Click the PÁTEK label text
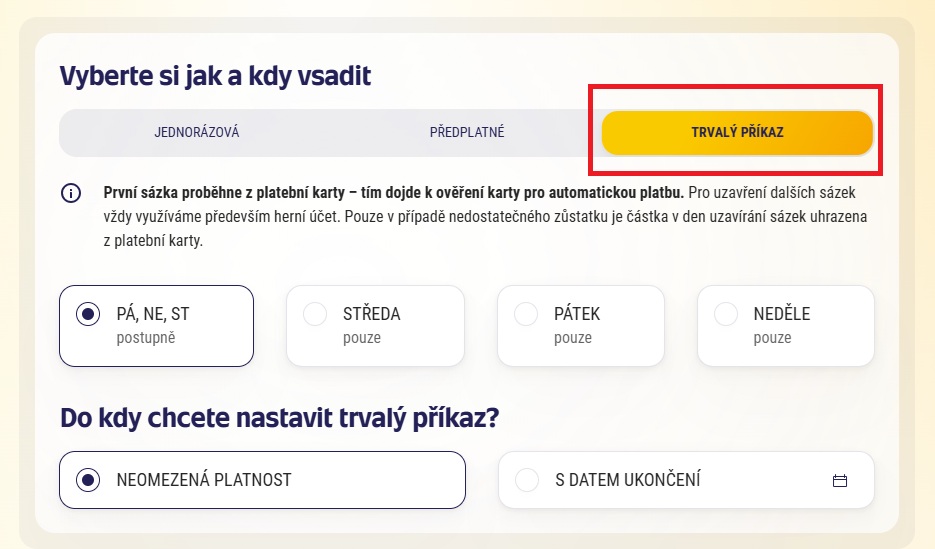The image size is (935, 549). click(577, 314)
